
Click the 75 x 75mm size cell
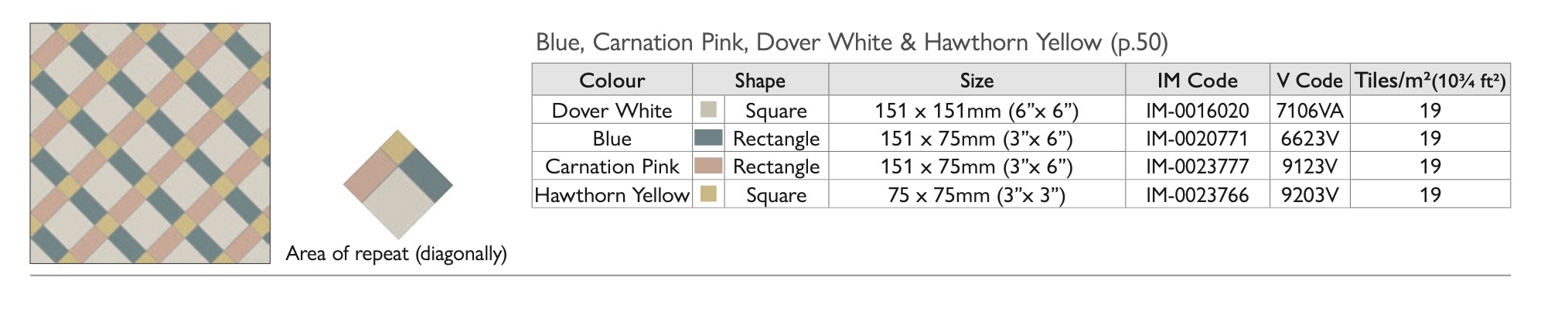coord(977,195)
